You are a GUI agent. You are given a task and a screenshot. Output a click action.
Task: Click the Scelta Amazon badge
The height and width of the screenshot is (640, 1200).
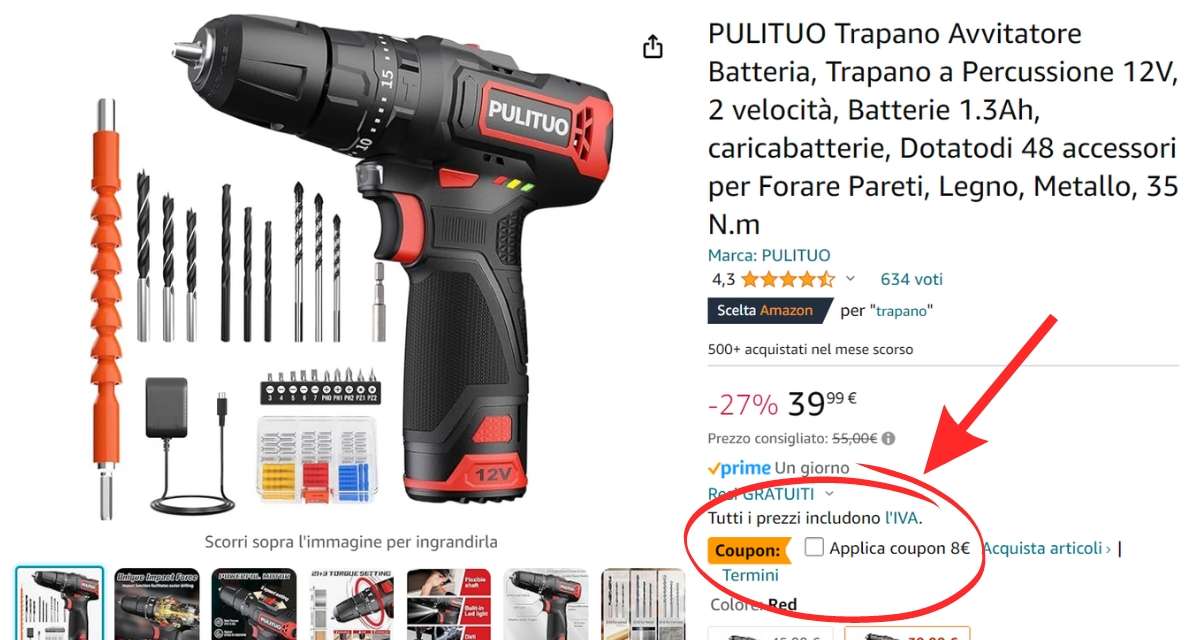point(770,311)
